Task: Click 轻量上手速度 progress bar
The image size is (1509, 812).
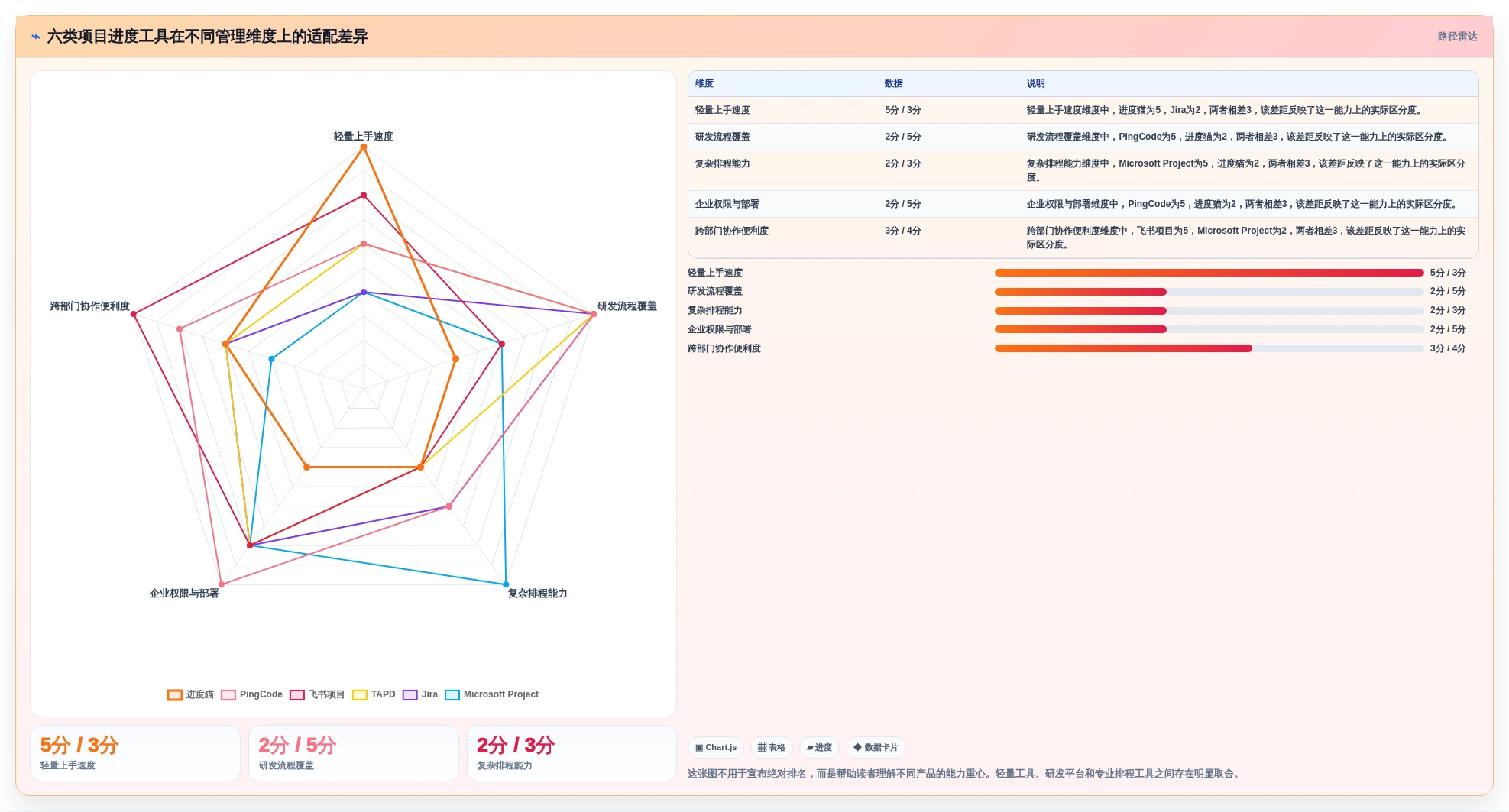Action: point(1209,273)
